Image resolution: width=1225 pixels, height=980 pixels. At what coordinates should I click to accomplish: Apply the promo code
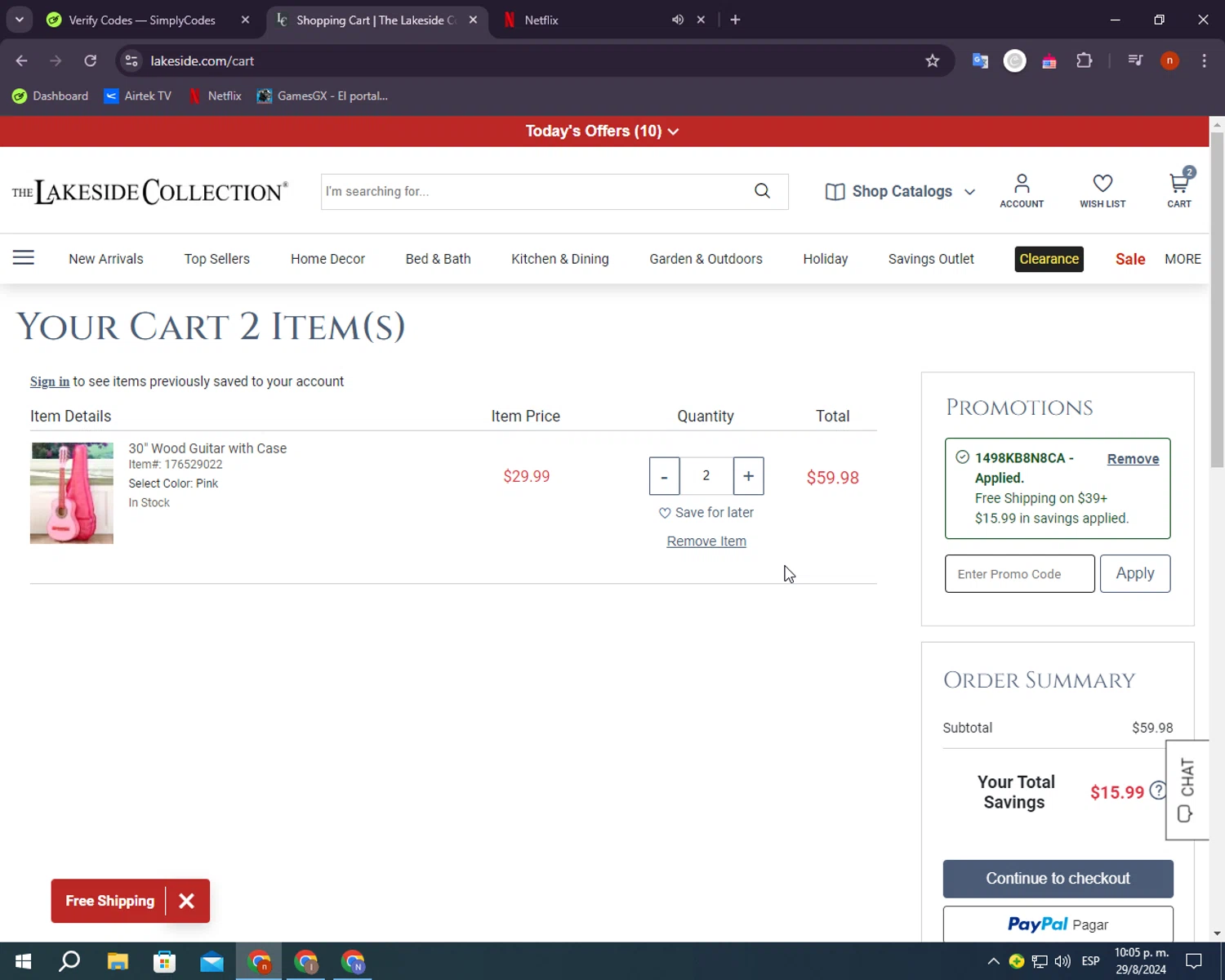tap(1134, 573)
